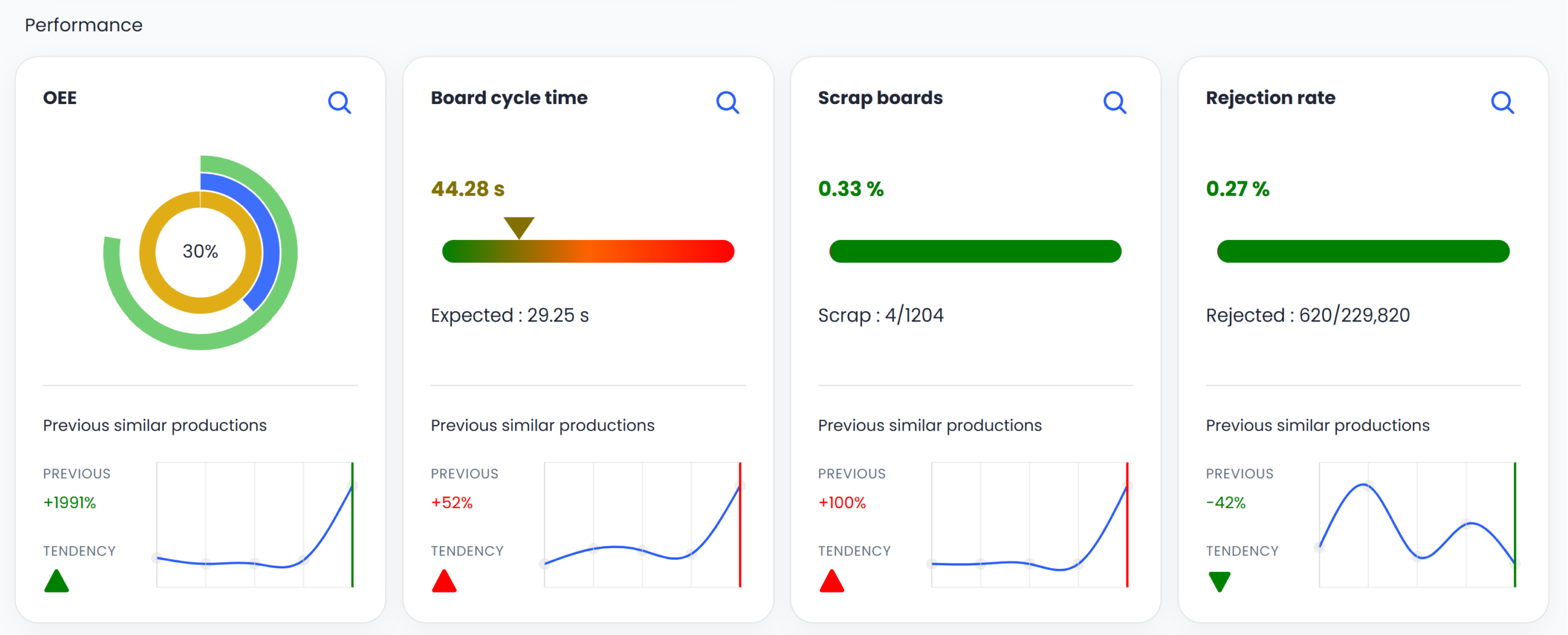Click the Rejection rate trend chart
Image resolution: width=1568 pixels, height=635 pixels.
(x=1417, y=525)
